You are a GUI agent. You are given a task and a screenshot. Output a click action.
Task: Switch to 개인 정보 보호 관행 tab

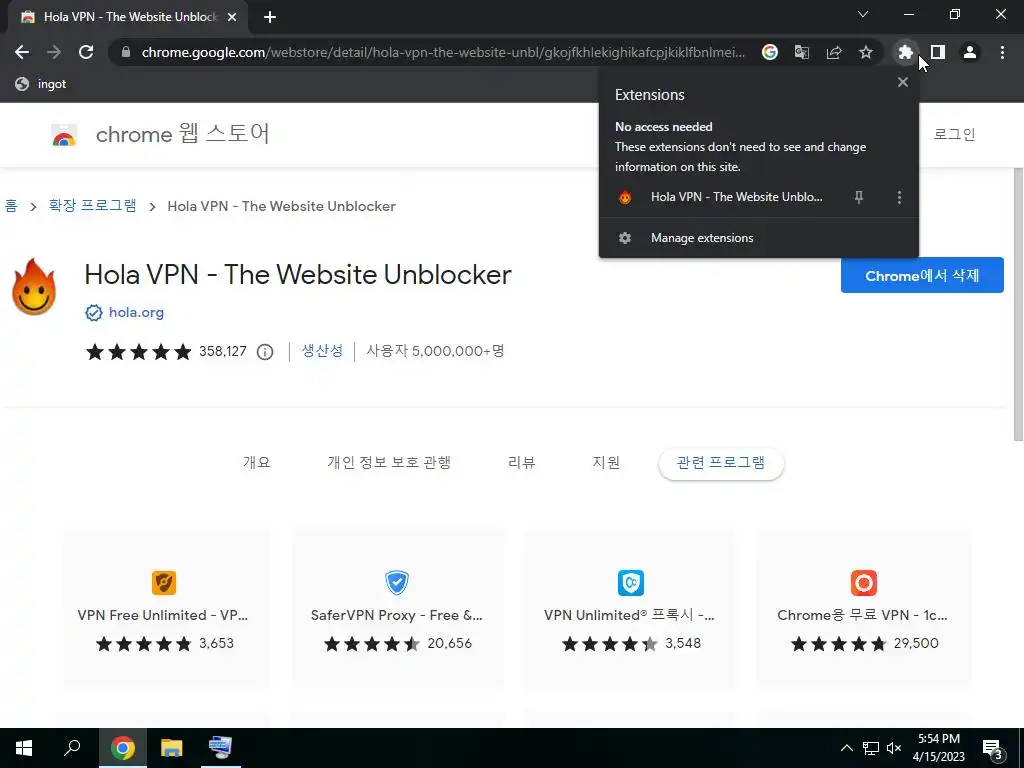click(x=389, y=462)
